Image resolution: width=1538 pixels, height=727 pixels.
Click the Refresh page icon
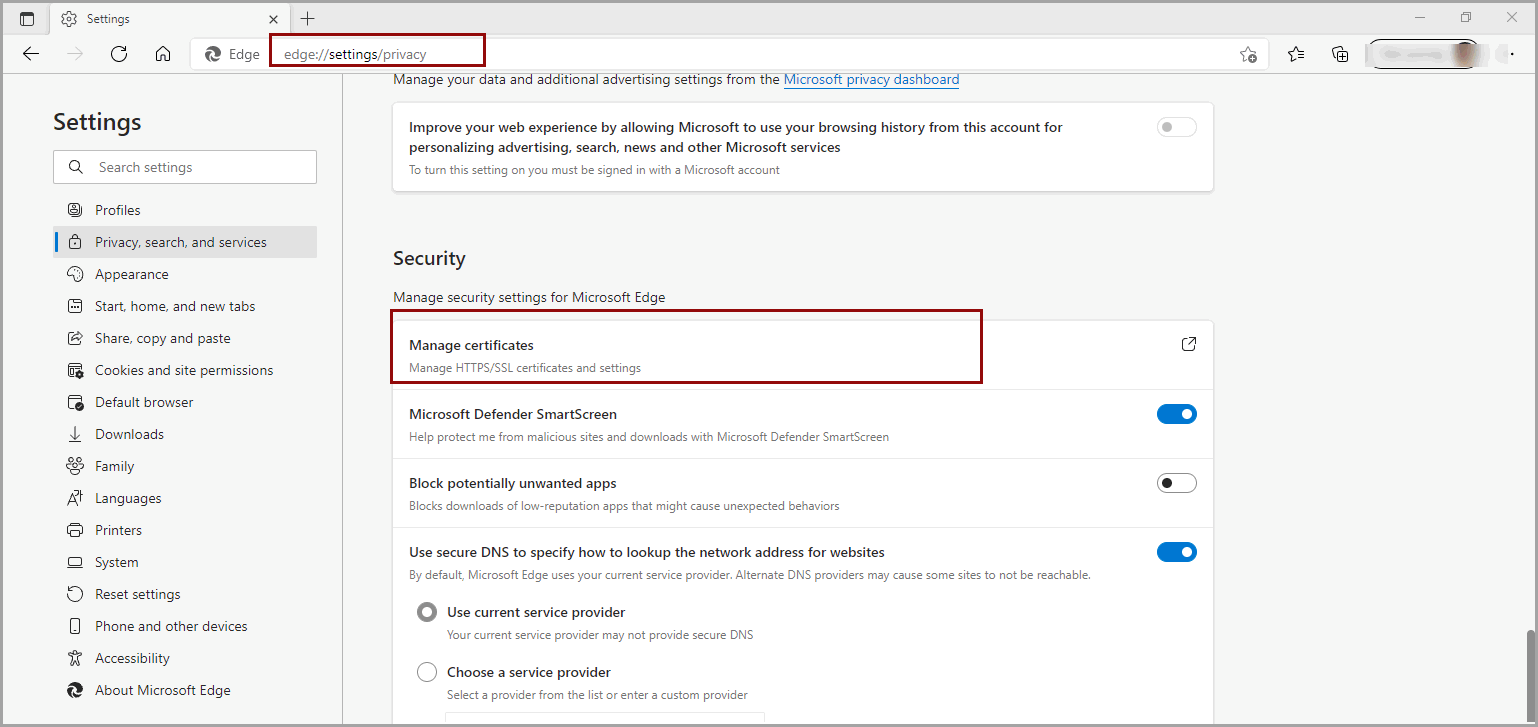(119, 54)
